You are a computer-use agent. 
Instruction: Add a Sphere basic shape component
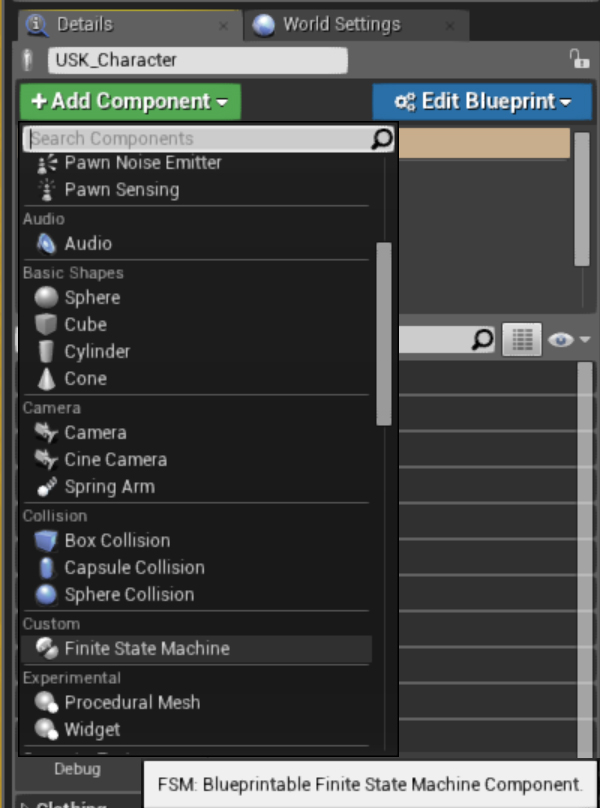pyautogui.click(x=92, y=297)
